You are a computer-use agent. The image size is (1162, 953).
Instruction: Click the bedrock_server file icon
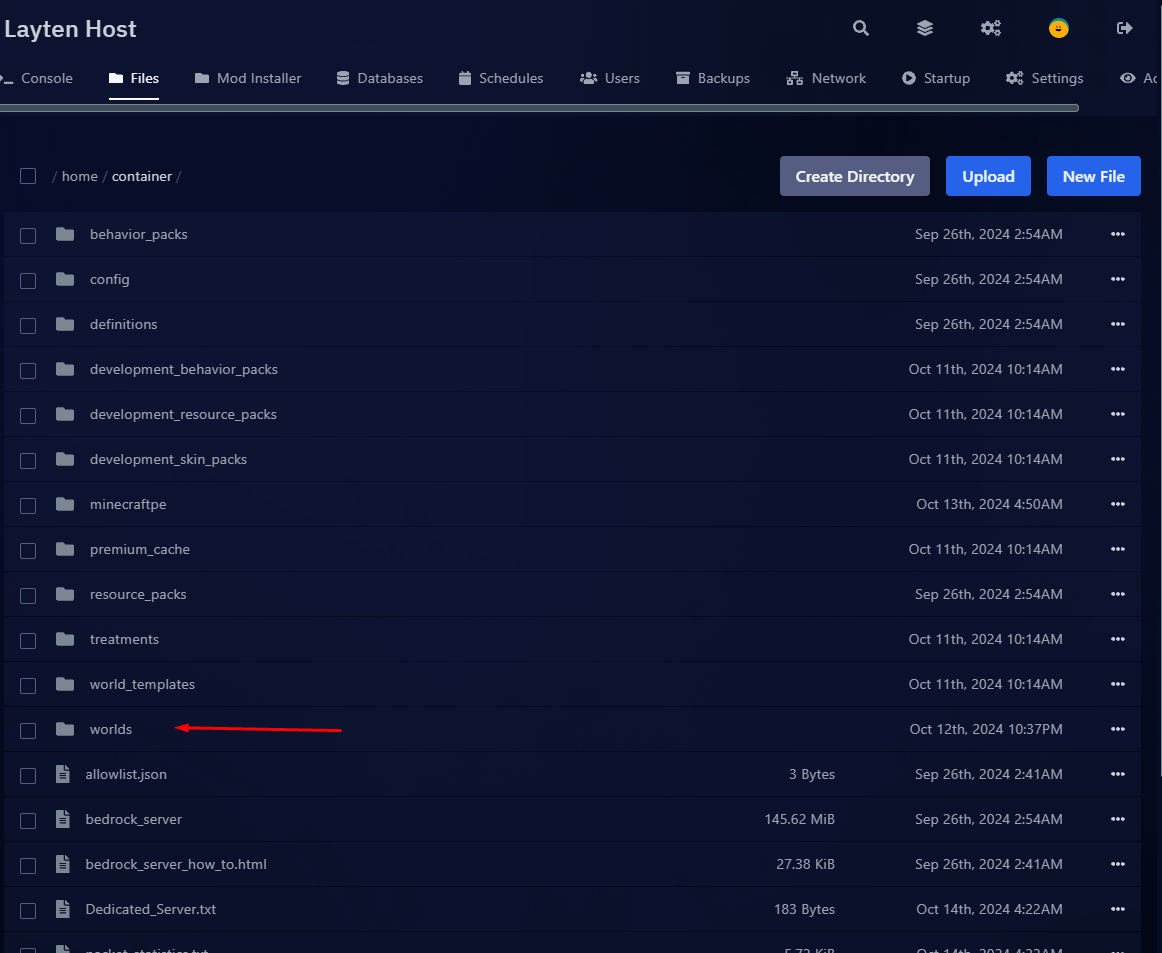[63, 819]
